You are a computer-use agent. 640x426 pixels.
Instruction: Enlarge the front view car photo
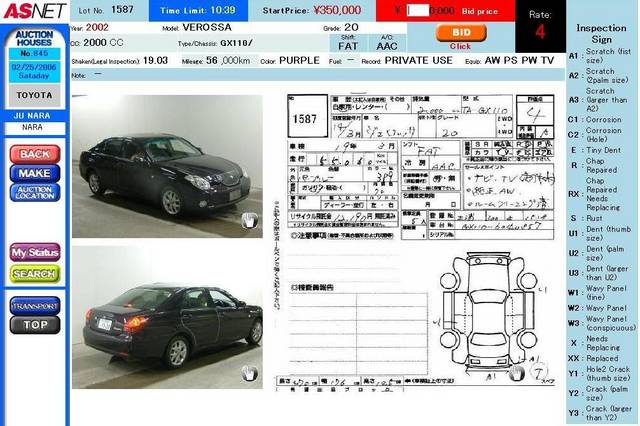pyautogui.click(x=167, y=166)
